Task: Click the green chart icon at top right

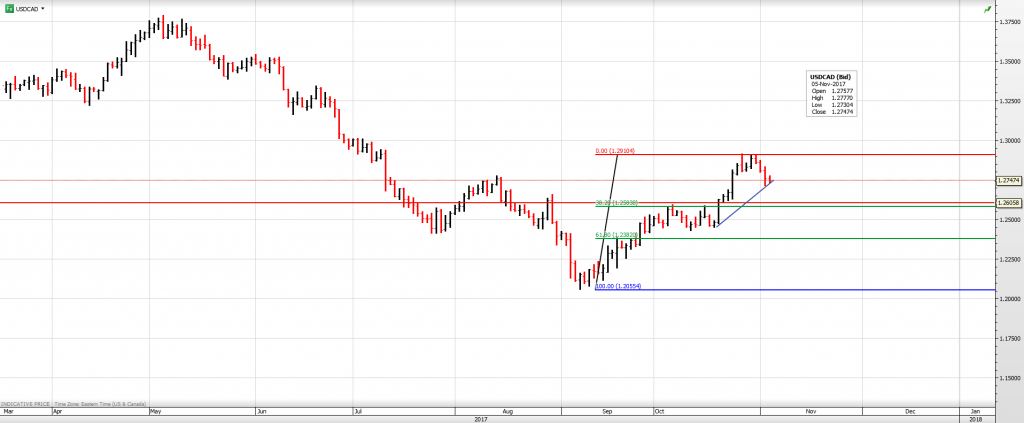Action: click(x=988, y=9)
